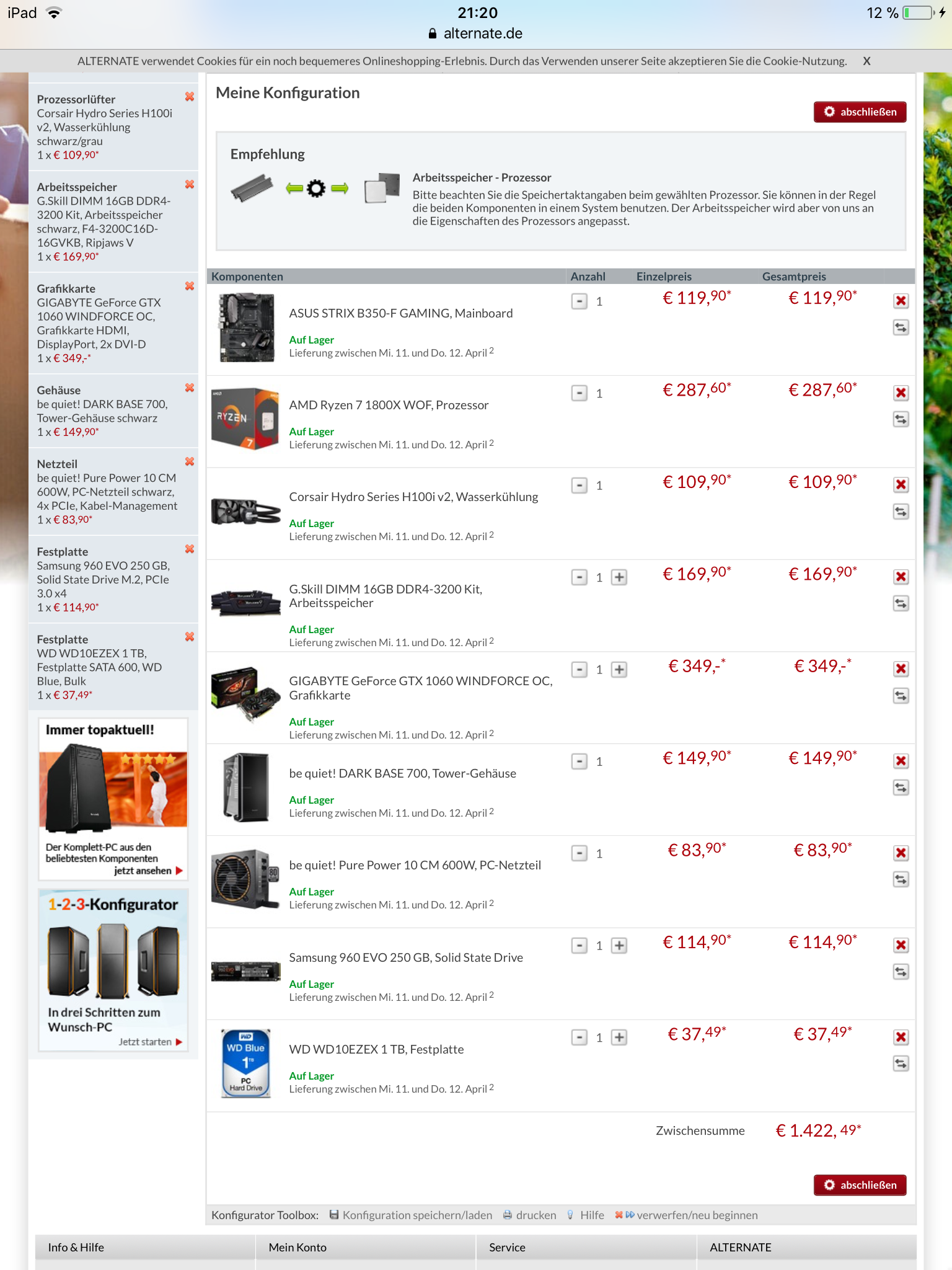Remove be quiet! Pure Power 10 PSU row
The image size is (952, 1270).
point(901,853)
